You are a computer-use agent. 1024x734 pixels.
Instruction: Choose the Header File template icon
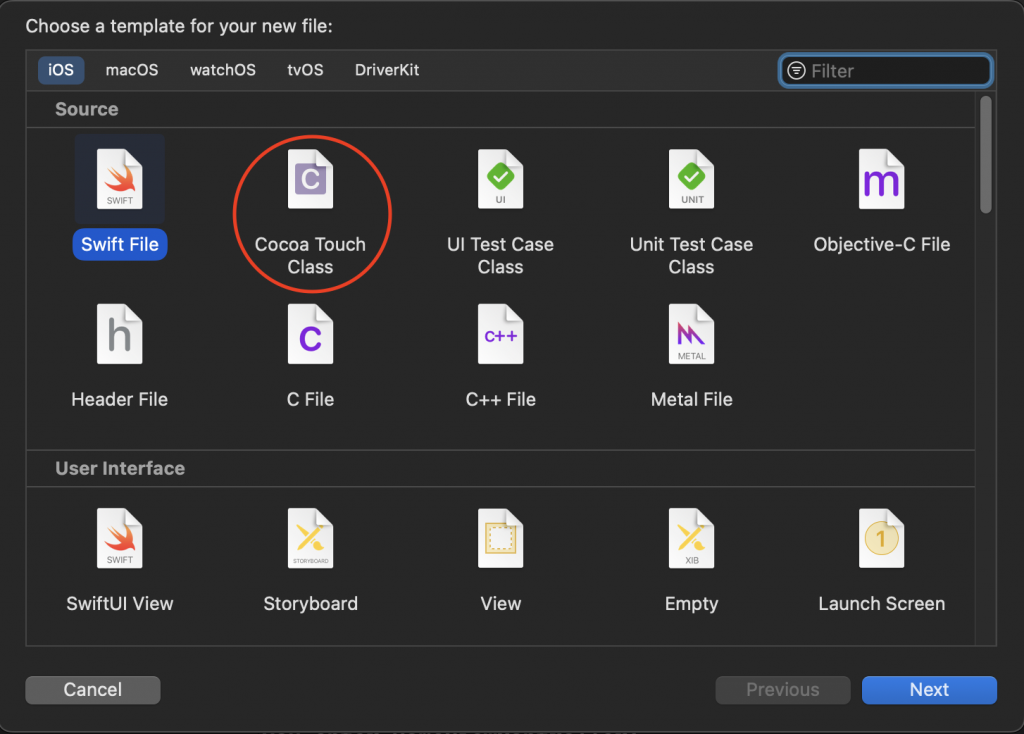[120, 334]
